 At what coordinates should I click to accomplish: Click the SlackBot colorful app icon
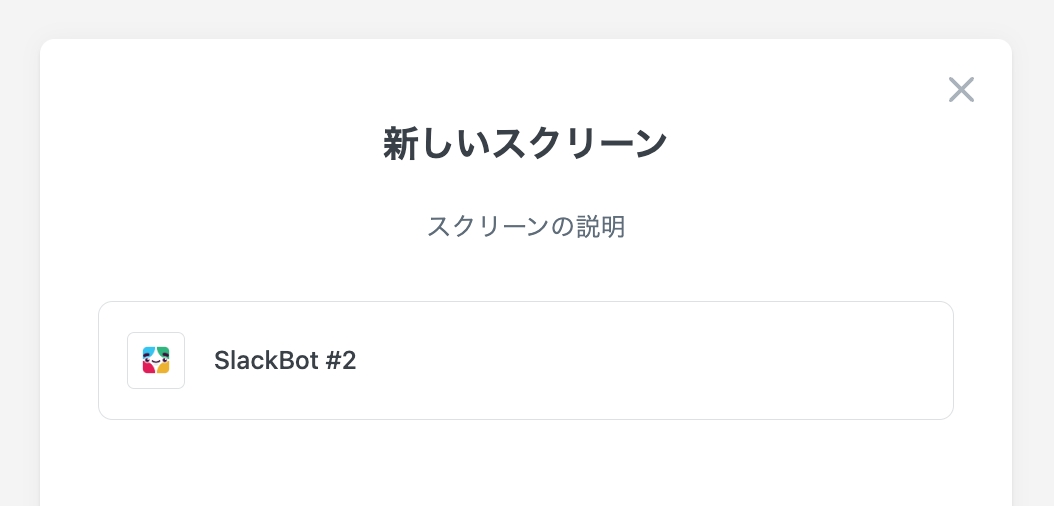[x=156, y=360]
